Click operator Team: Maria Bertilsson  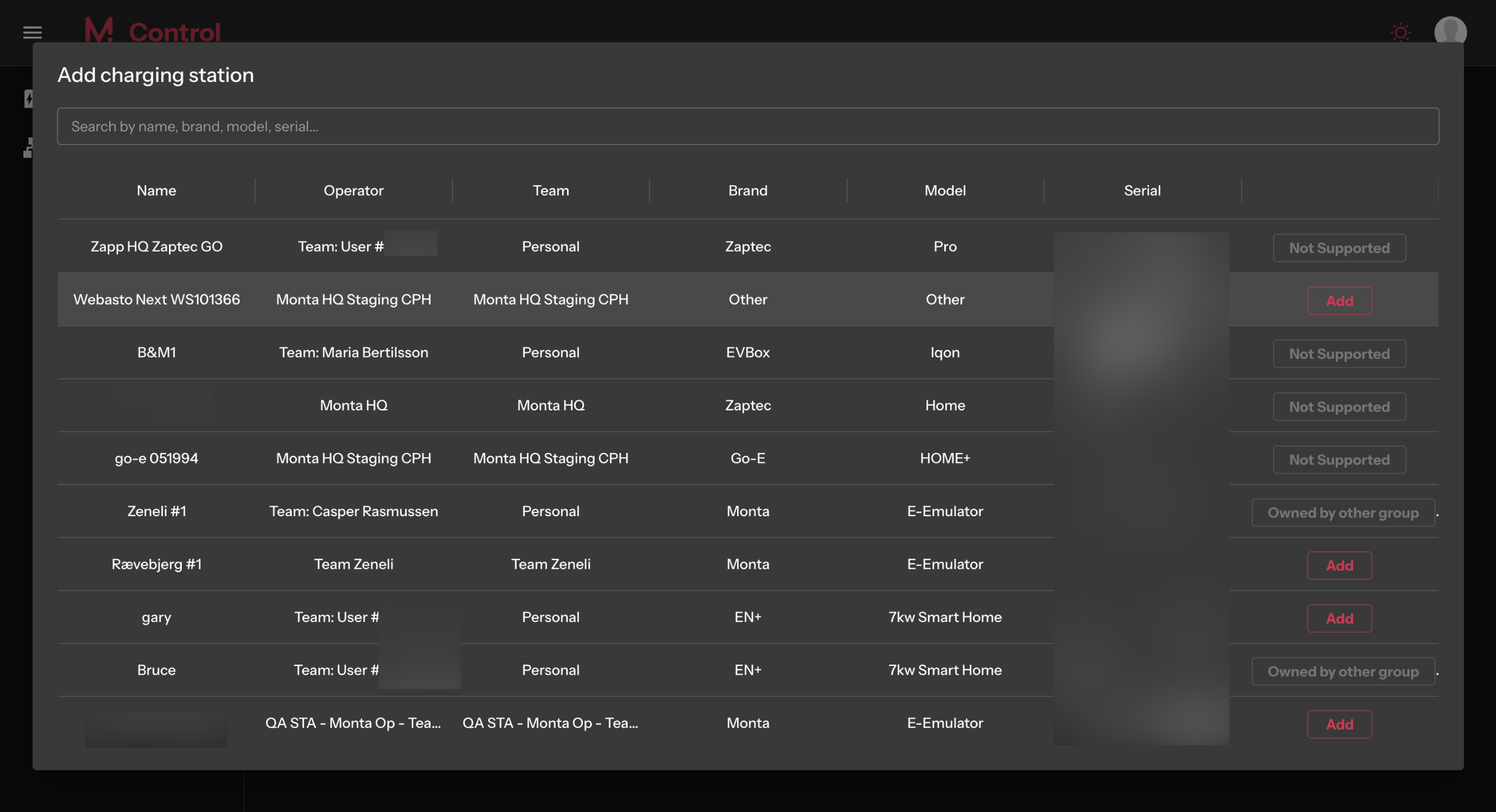(354, 353)
